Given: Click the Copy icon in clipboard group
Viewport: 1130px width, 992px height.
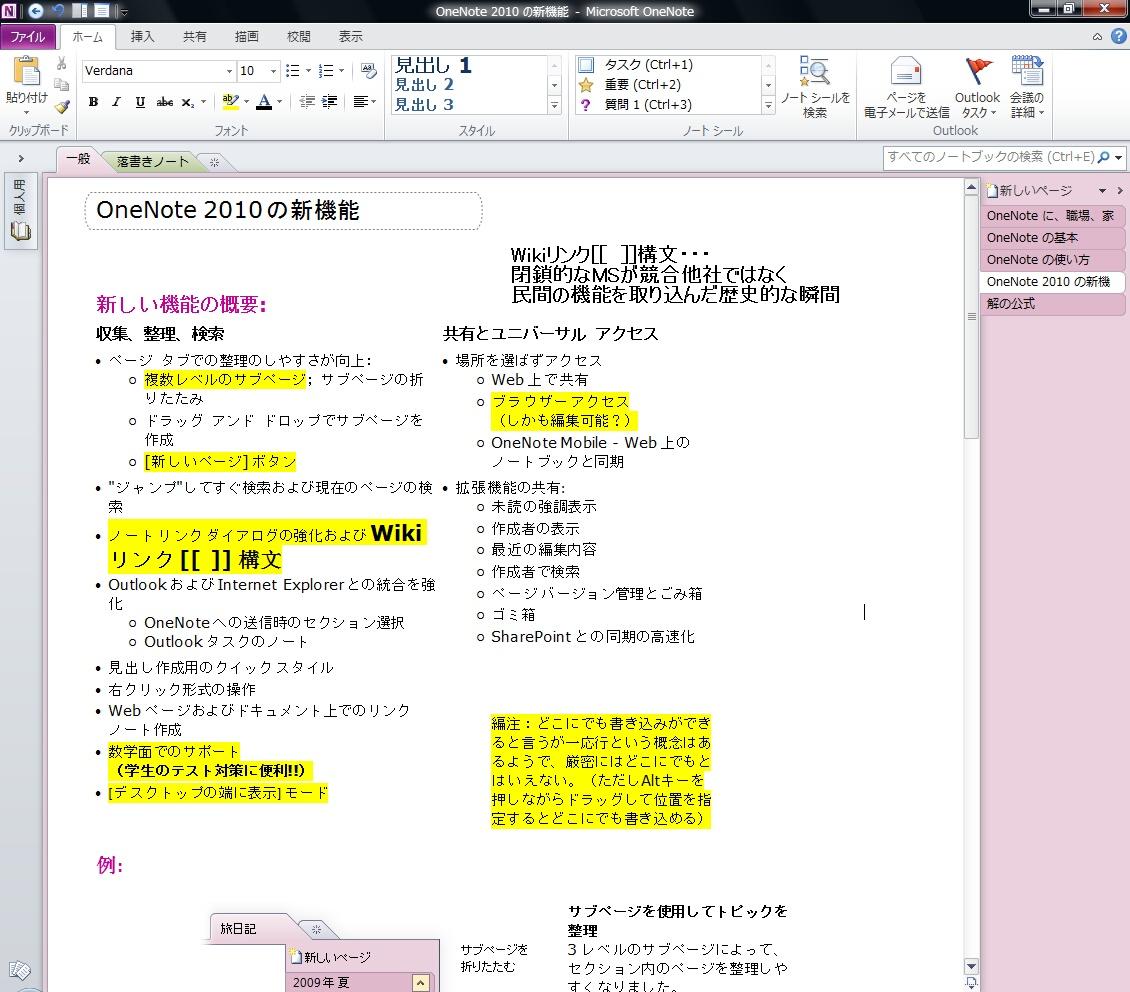Looking at the screenshot, I should tap(62, 85).
